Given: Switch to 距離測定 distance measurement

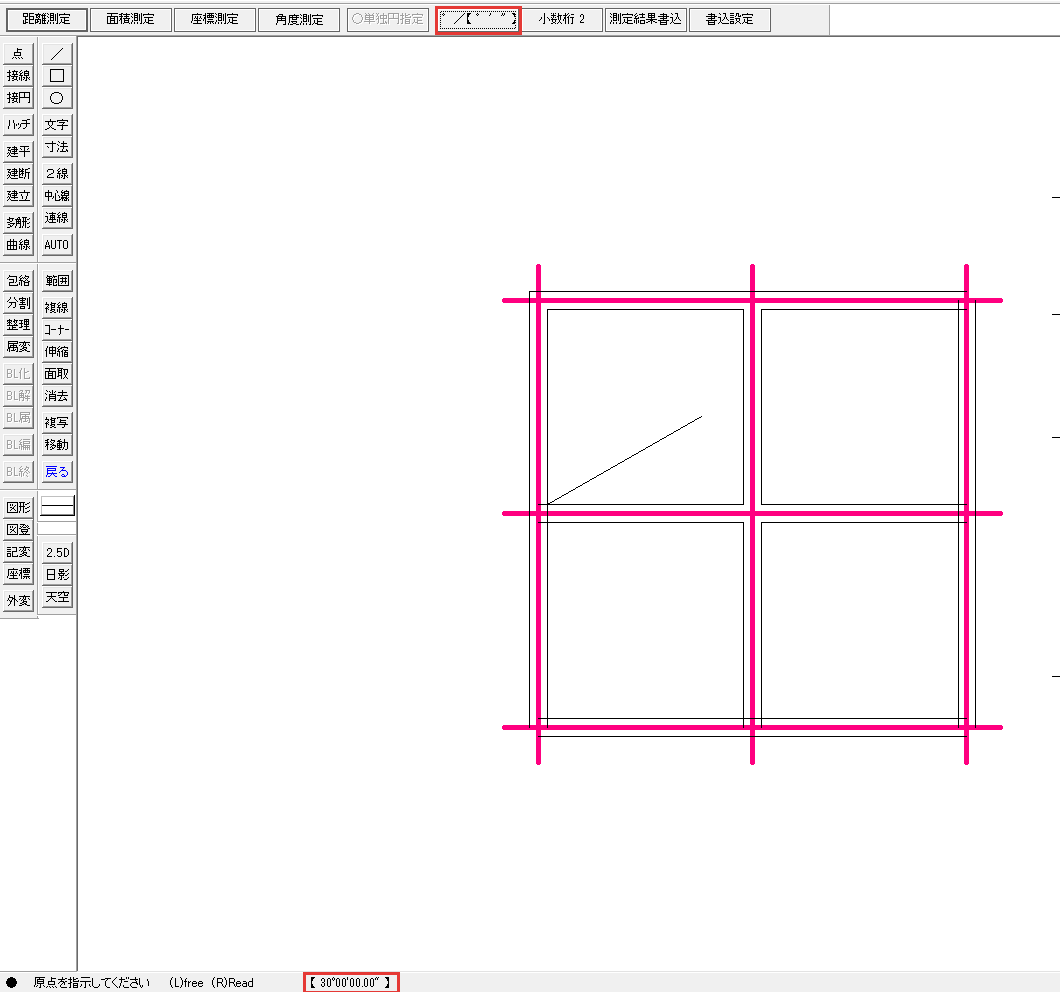Looking at the screenshot, I should (x=47, y=19).
